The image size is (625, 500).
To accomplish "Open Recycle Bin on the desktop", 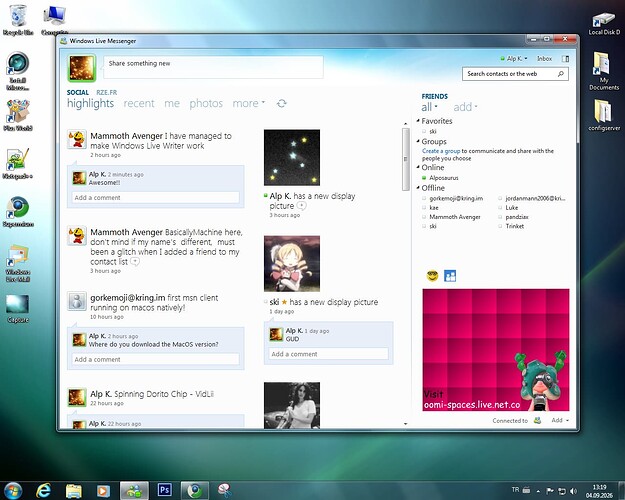I will pos(18,20).
